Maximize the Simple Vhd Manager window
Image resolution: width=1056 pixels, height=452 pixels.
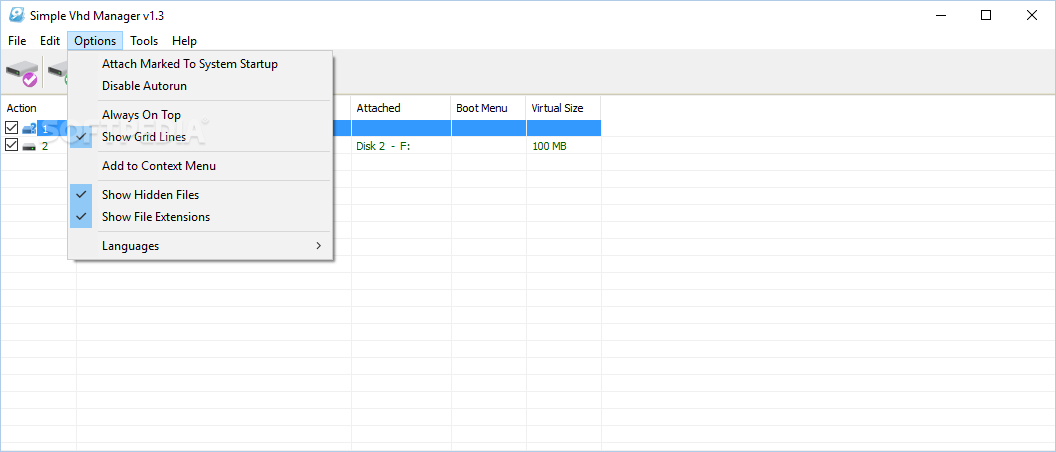click(x=986, y=15)
